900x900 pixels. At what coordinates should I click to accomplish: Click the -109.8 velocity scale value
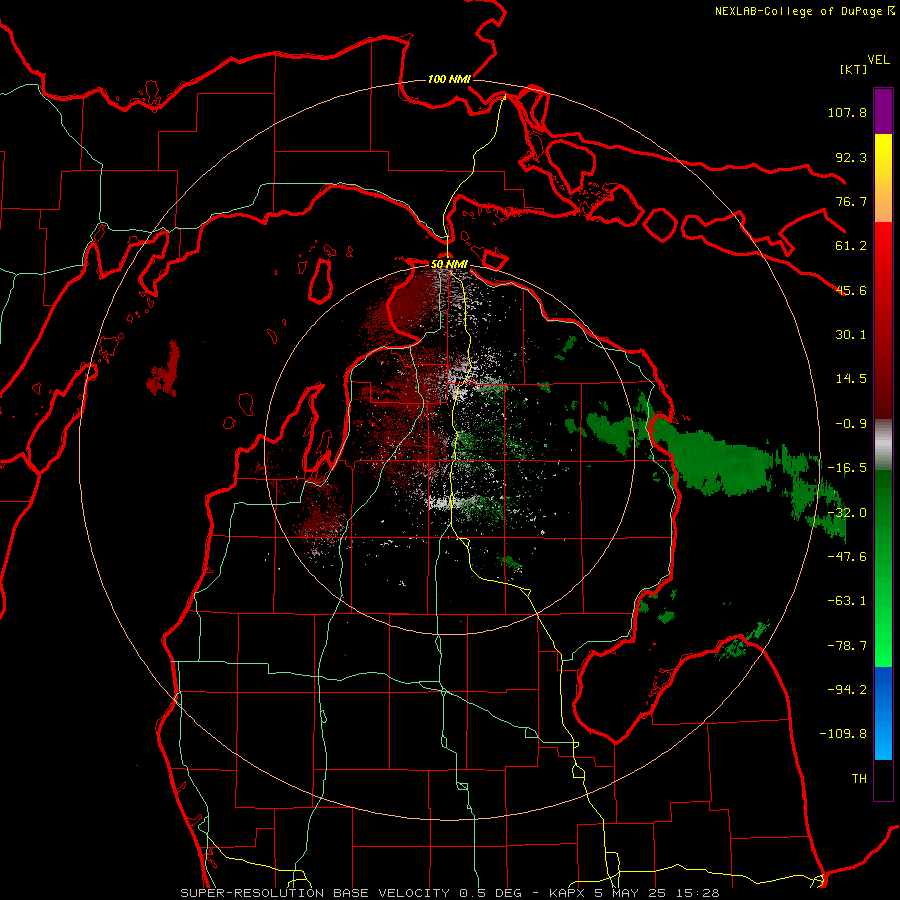(843, 734)
